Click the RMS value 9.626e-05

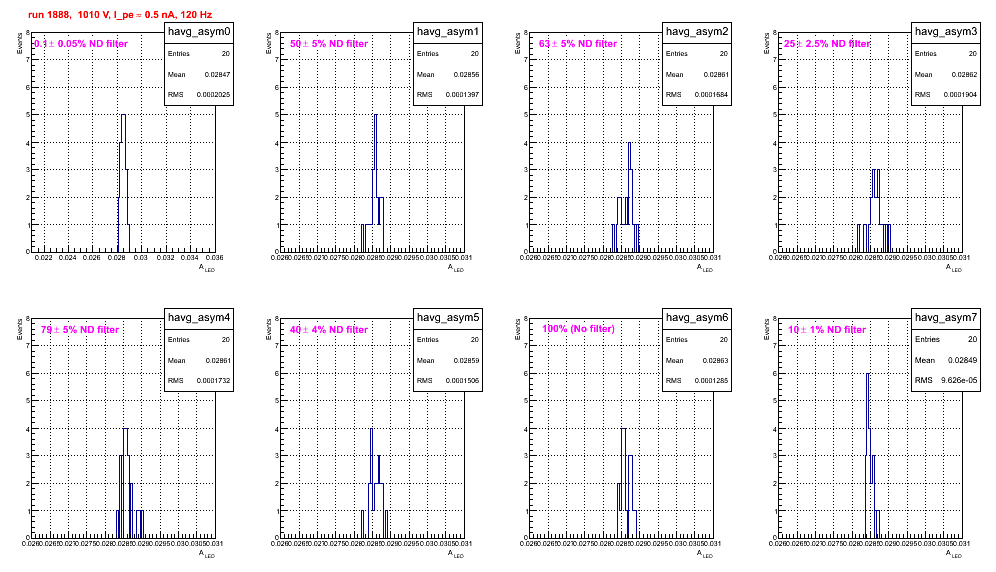[x=959, y=380]
